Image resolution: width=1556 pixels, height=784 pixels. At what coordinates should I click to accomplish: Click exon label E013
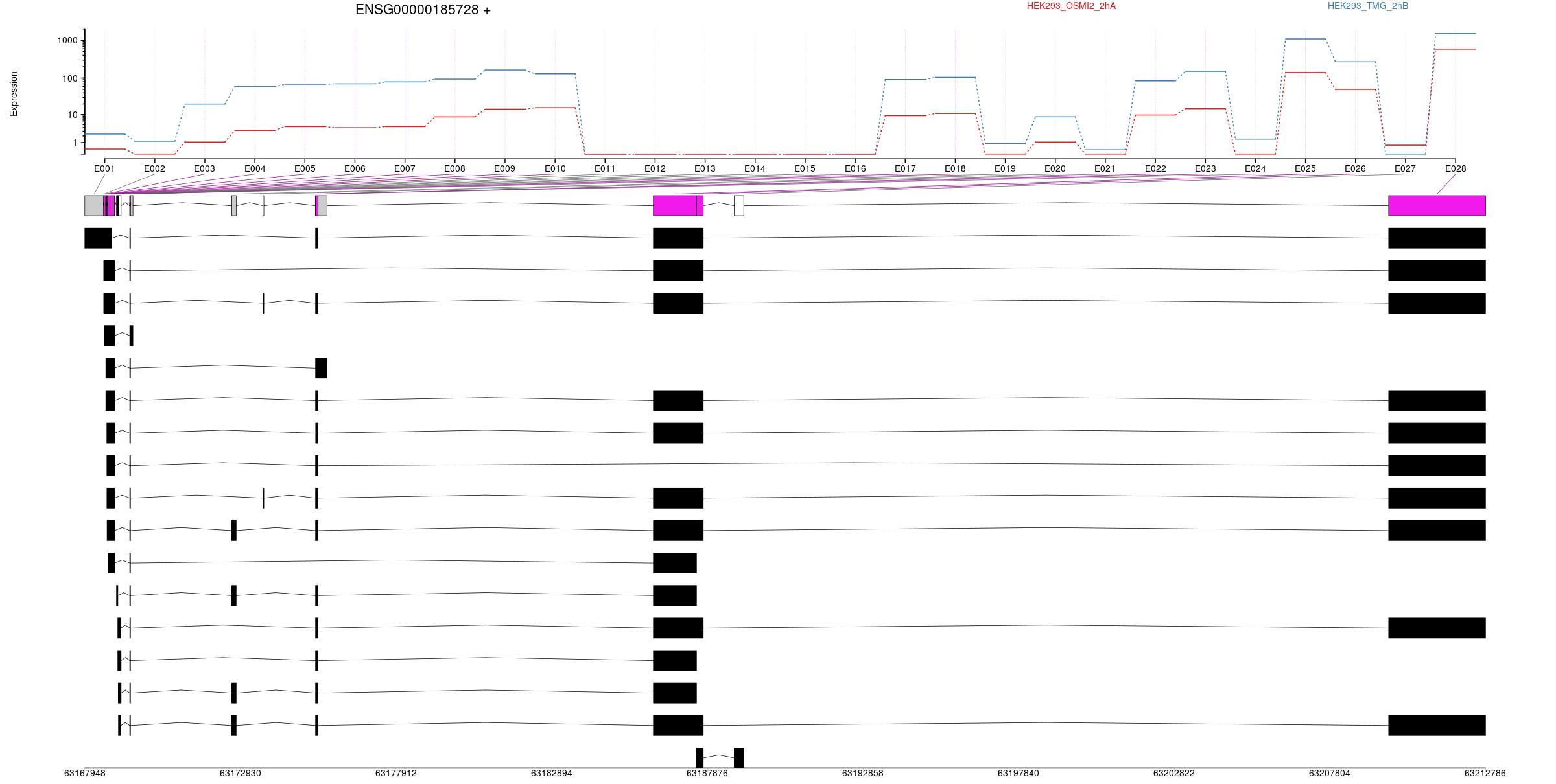point(705,168)
